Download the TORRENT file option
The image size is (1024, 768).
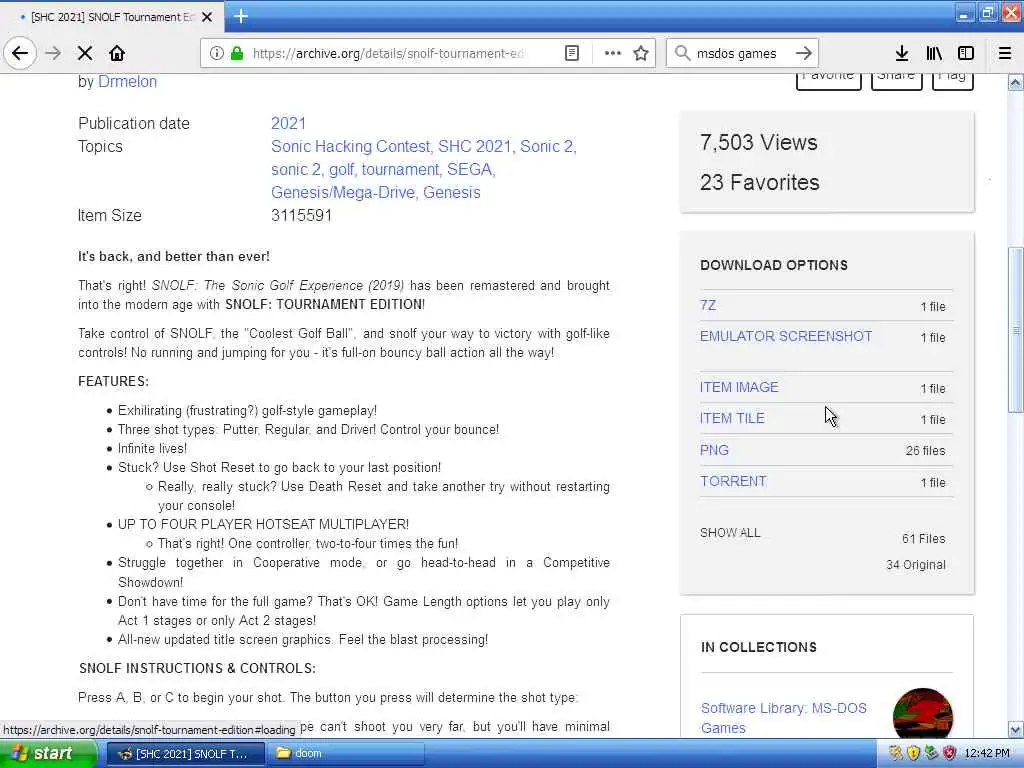(x=733, y=481)
